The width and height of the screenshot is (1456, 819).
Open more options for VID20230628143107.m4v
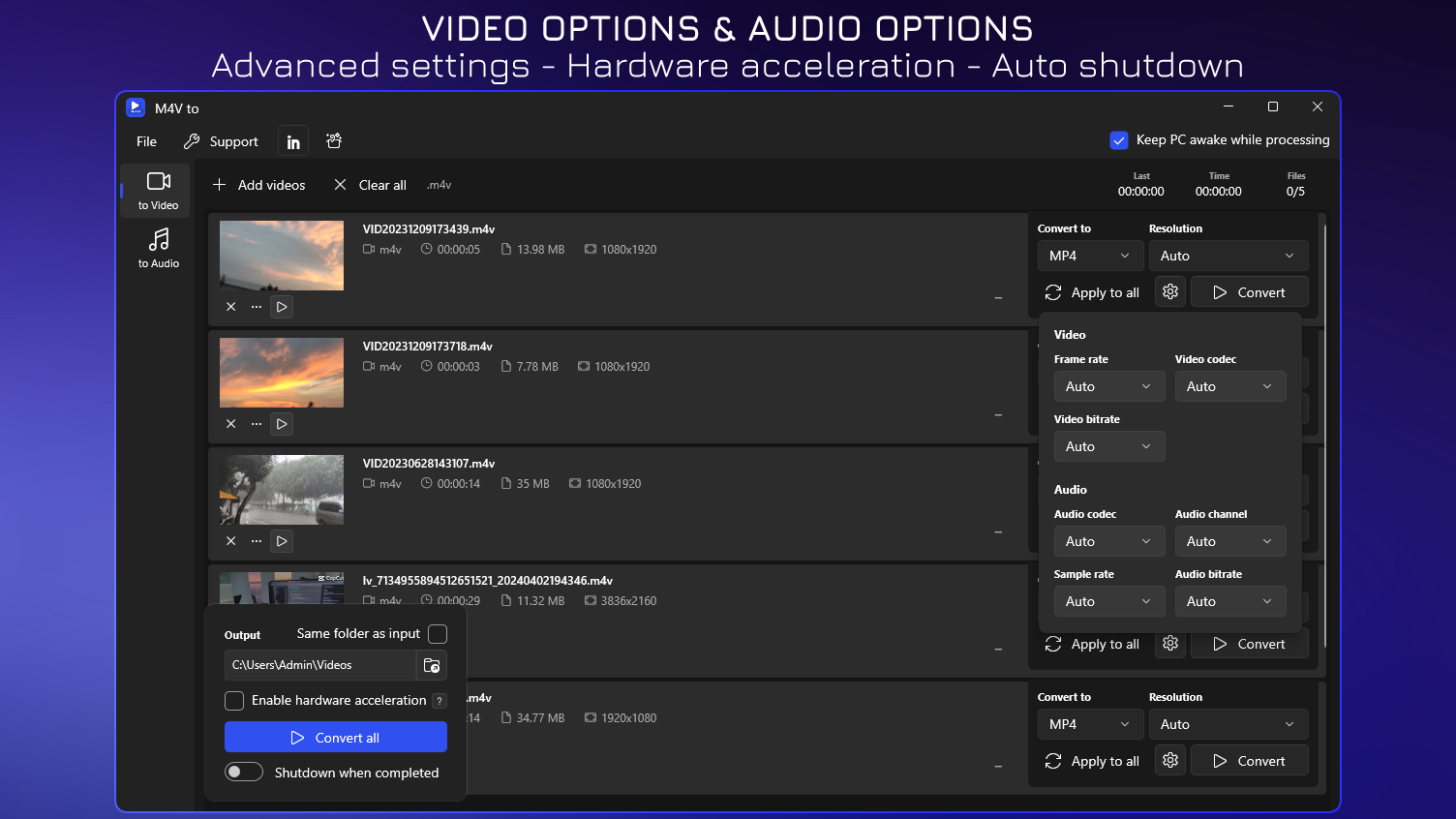point(257,541)
